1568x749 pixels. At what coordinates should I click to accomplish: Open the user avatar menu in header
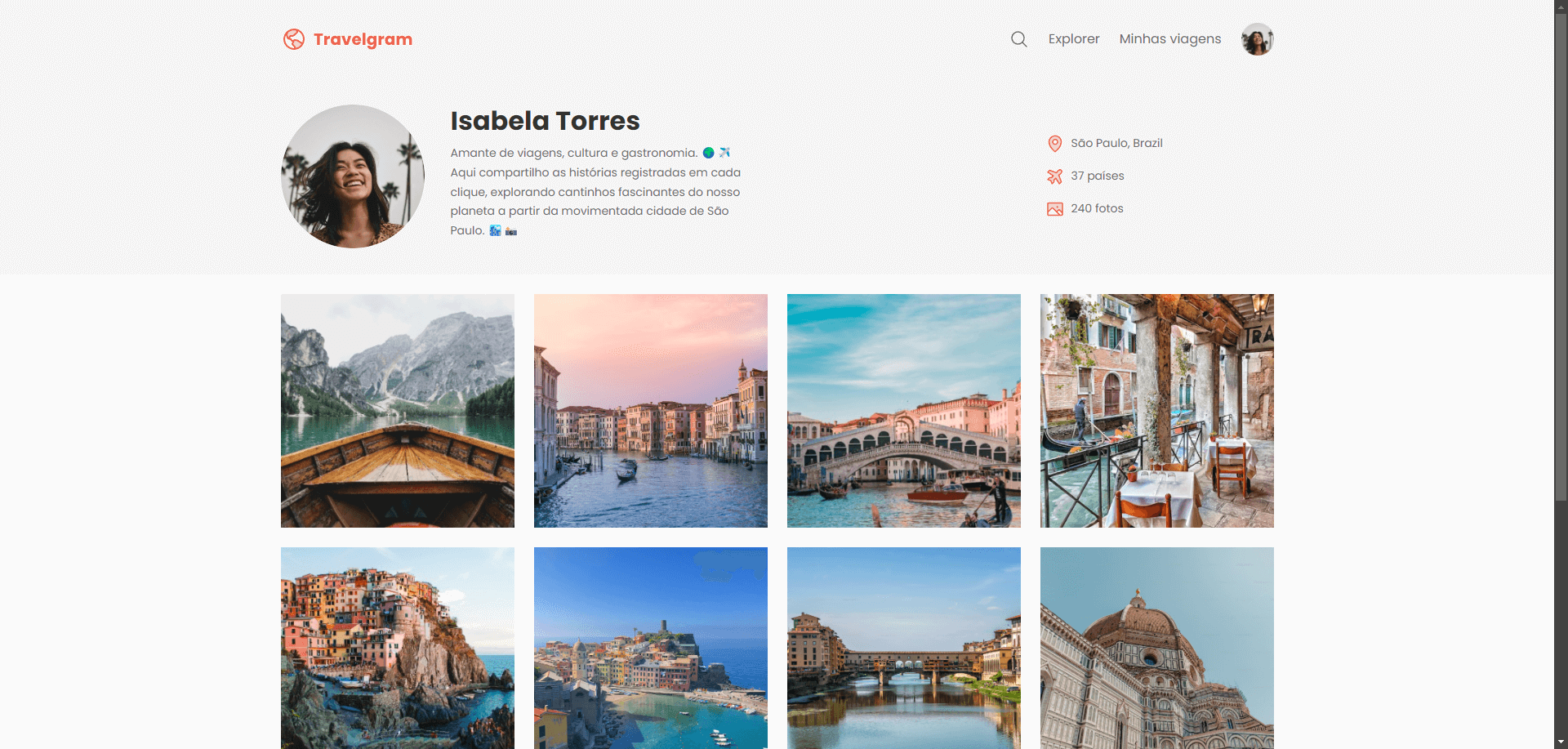pos(1257,39)
